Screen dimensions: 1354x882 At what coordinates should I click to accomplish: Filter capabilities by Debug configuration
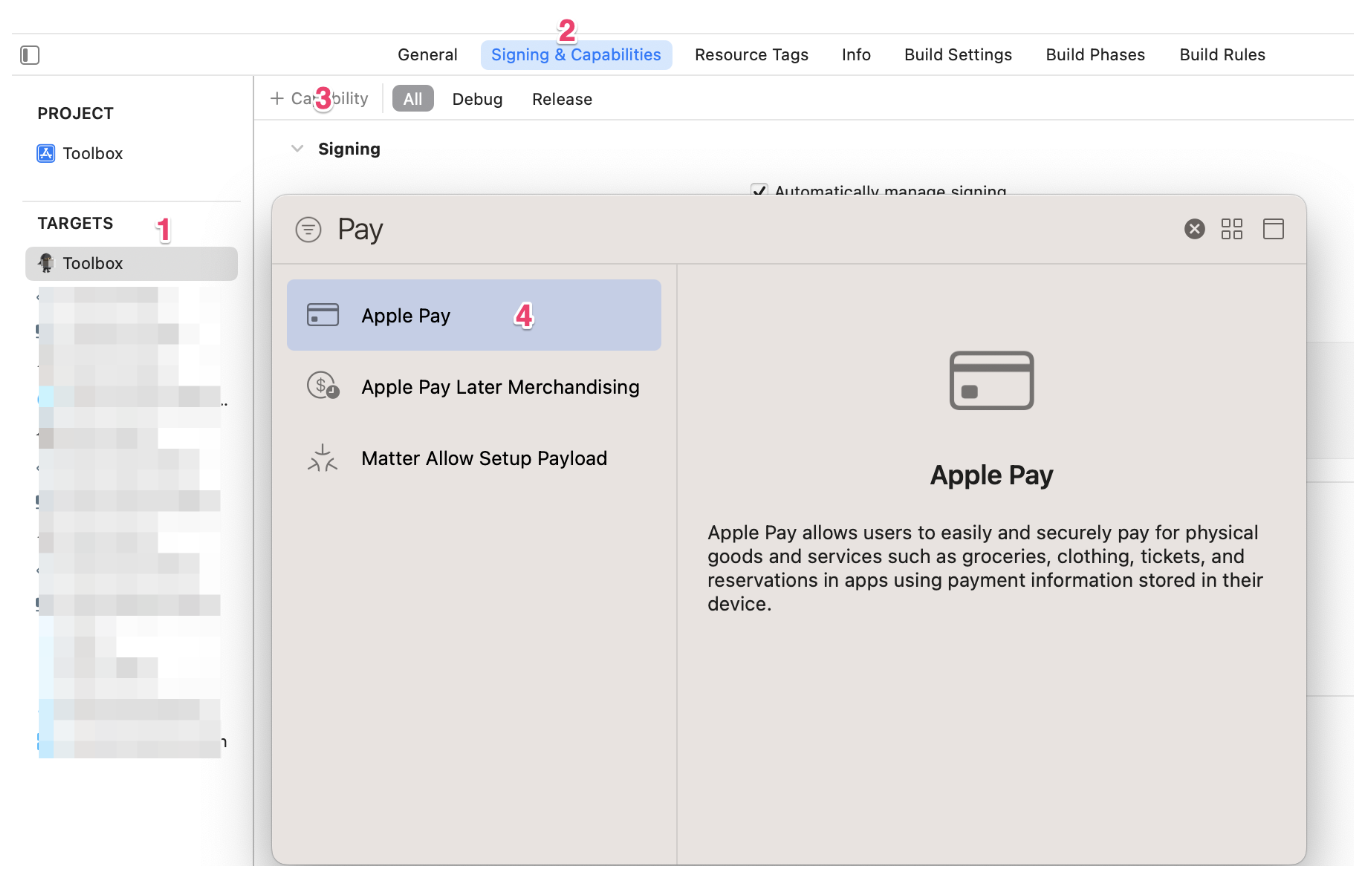point(477,99)
